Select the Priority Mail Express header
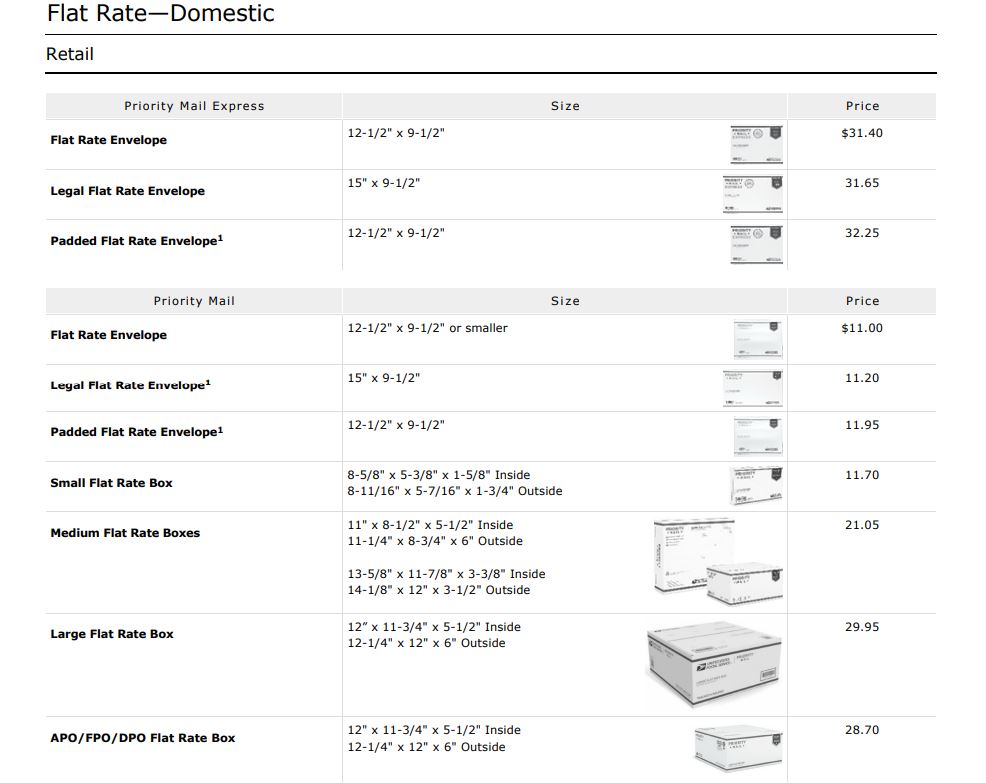986x783 pixels. coord(193,106)
